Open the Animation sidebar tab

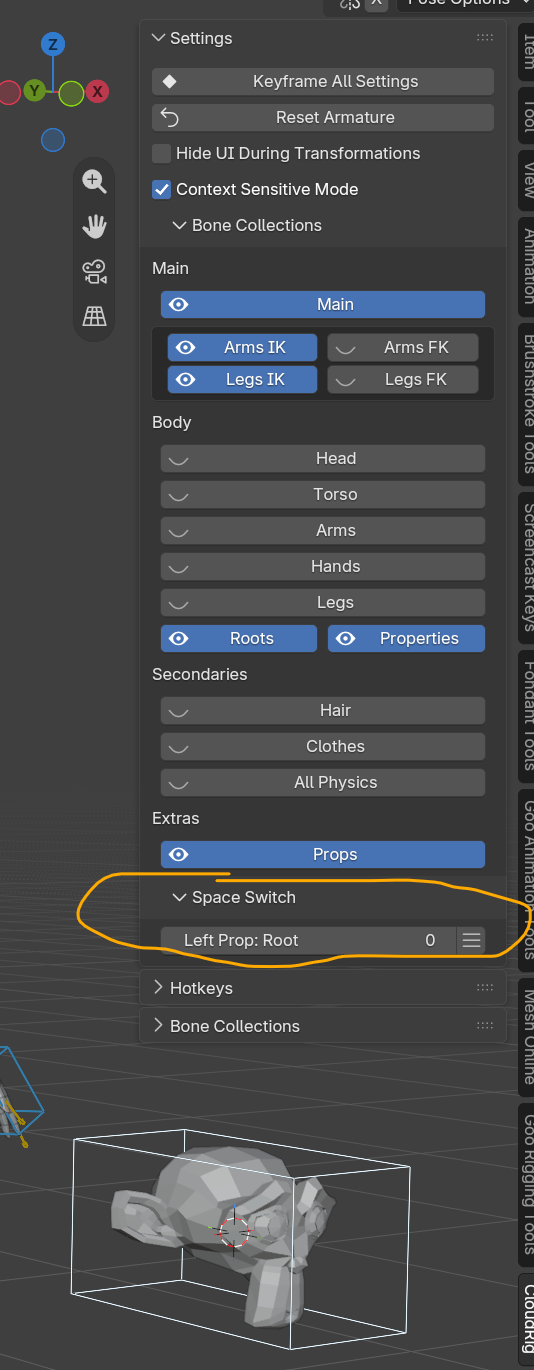(x=528, y=266)
